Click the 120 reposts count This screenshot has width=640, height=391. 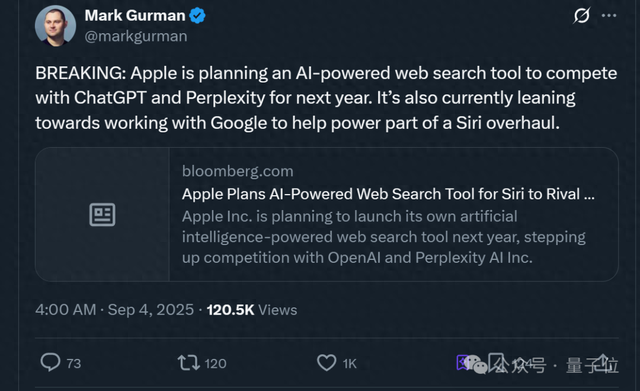(216, 363)
